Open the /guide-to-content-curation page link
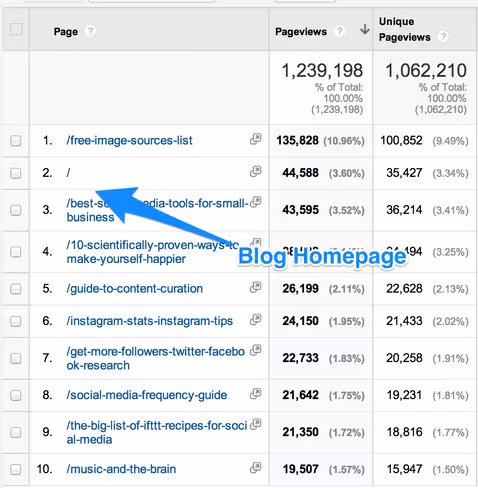This screenshot has height=488, width=478. (x=135, y=289)
